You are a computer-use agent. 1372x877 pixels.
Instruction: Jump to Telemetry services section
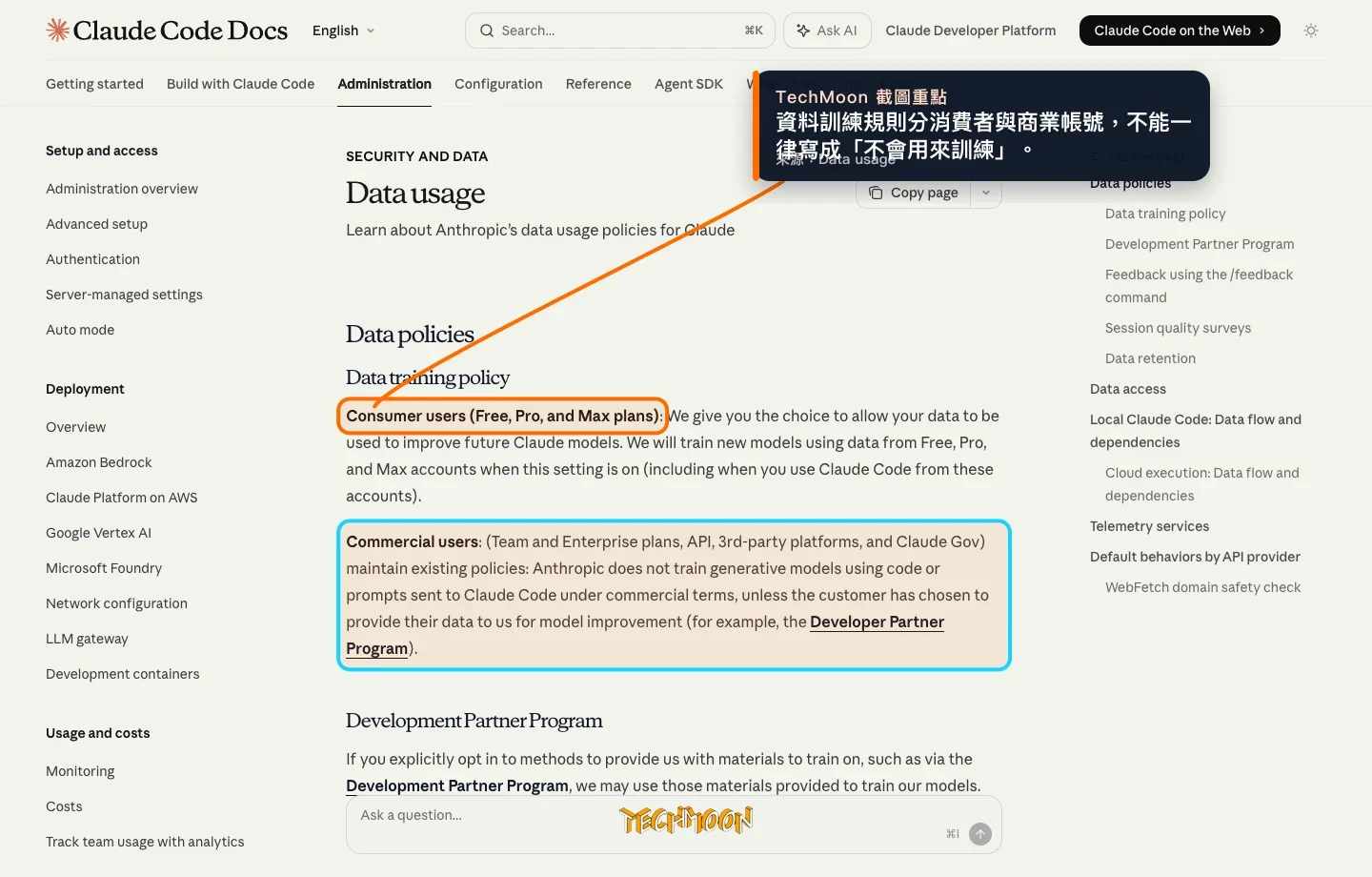click(1149, 526)
